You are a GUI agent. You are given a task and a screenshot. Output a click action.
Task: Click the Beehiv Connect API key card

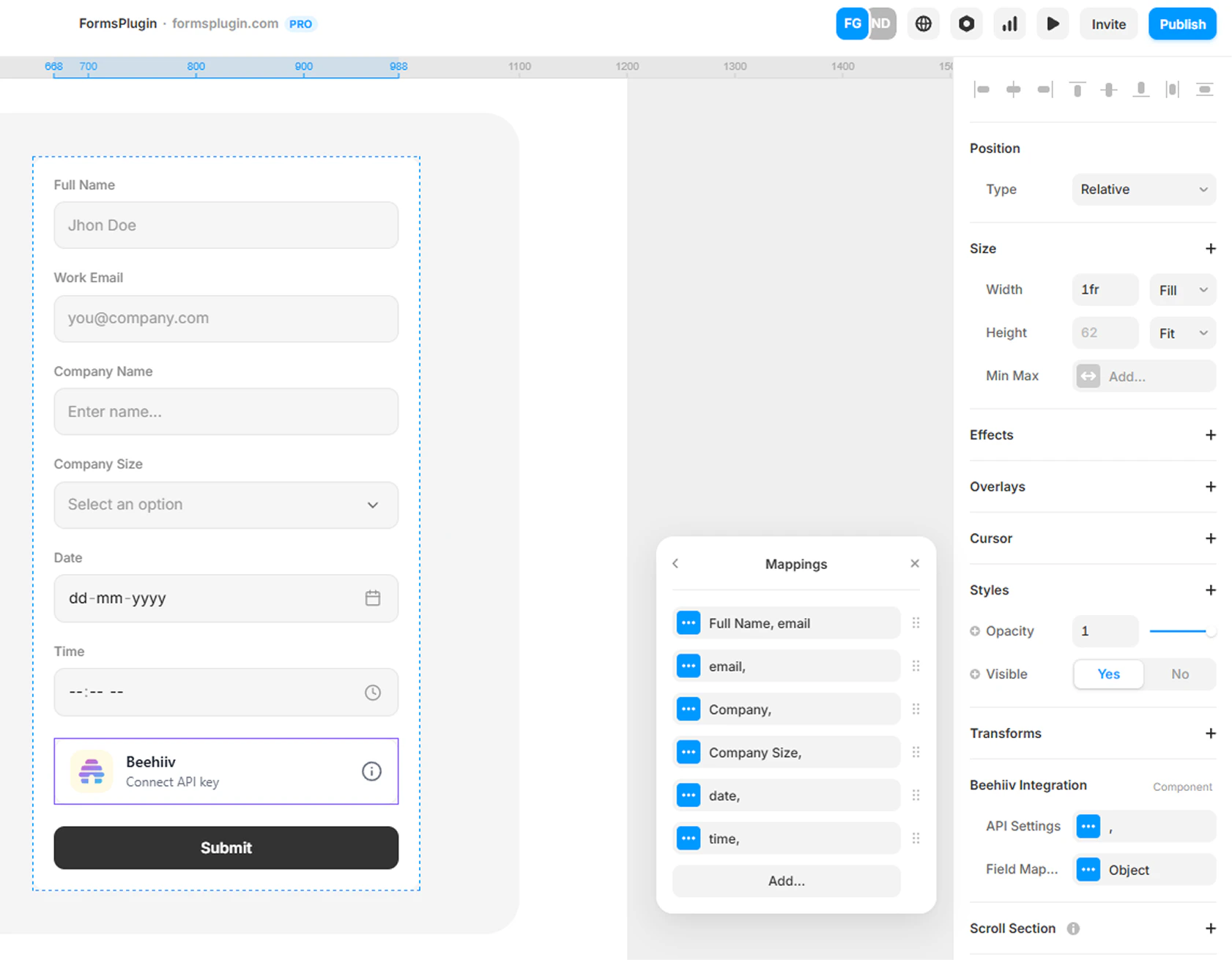coord(226,771)
